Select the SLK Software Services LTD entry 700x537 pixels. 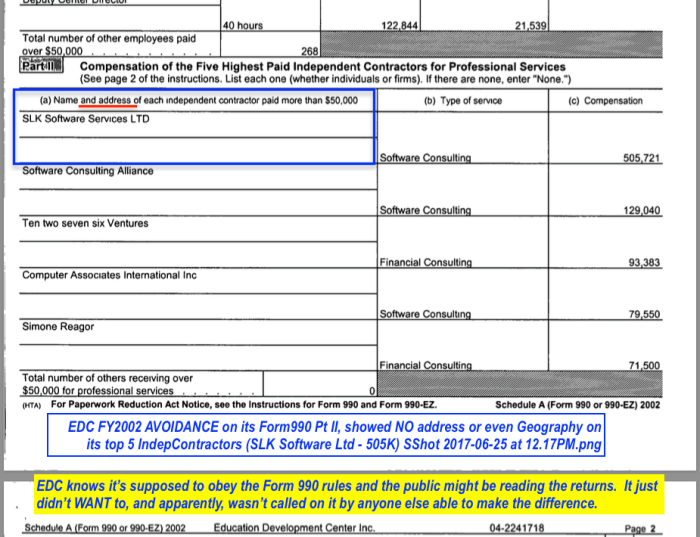[x=86, y=118]
